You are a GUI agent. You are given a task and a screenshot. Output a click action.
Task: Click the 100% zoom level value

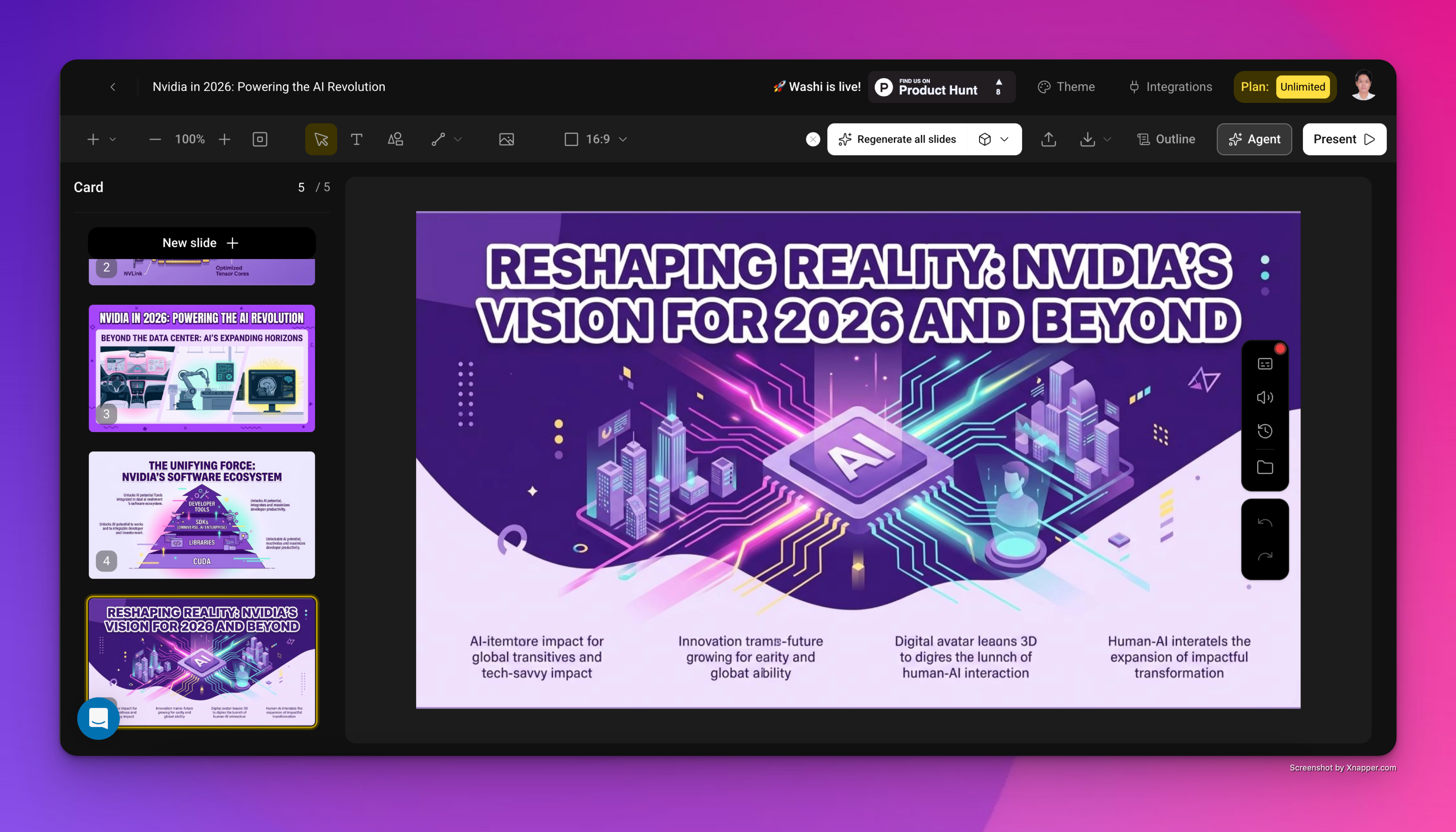(x=190, y=139)
